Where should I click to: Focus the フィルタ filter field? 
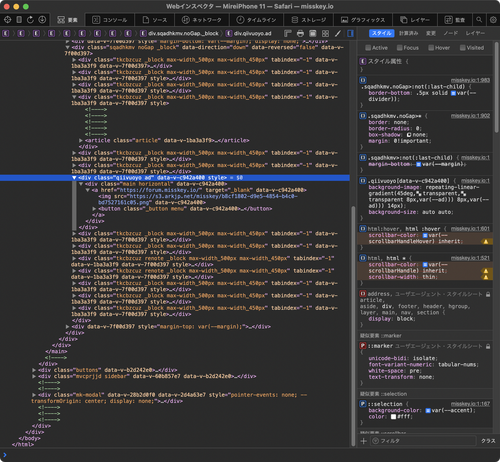click(423, 441)
